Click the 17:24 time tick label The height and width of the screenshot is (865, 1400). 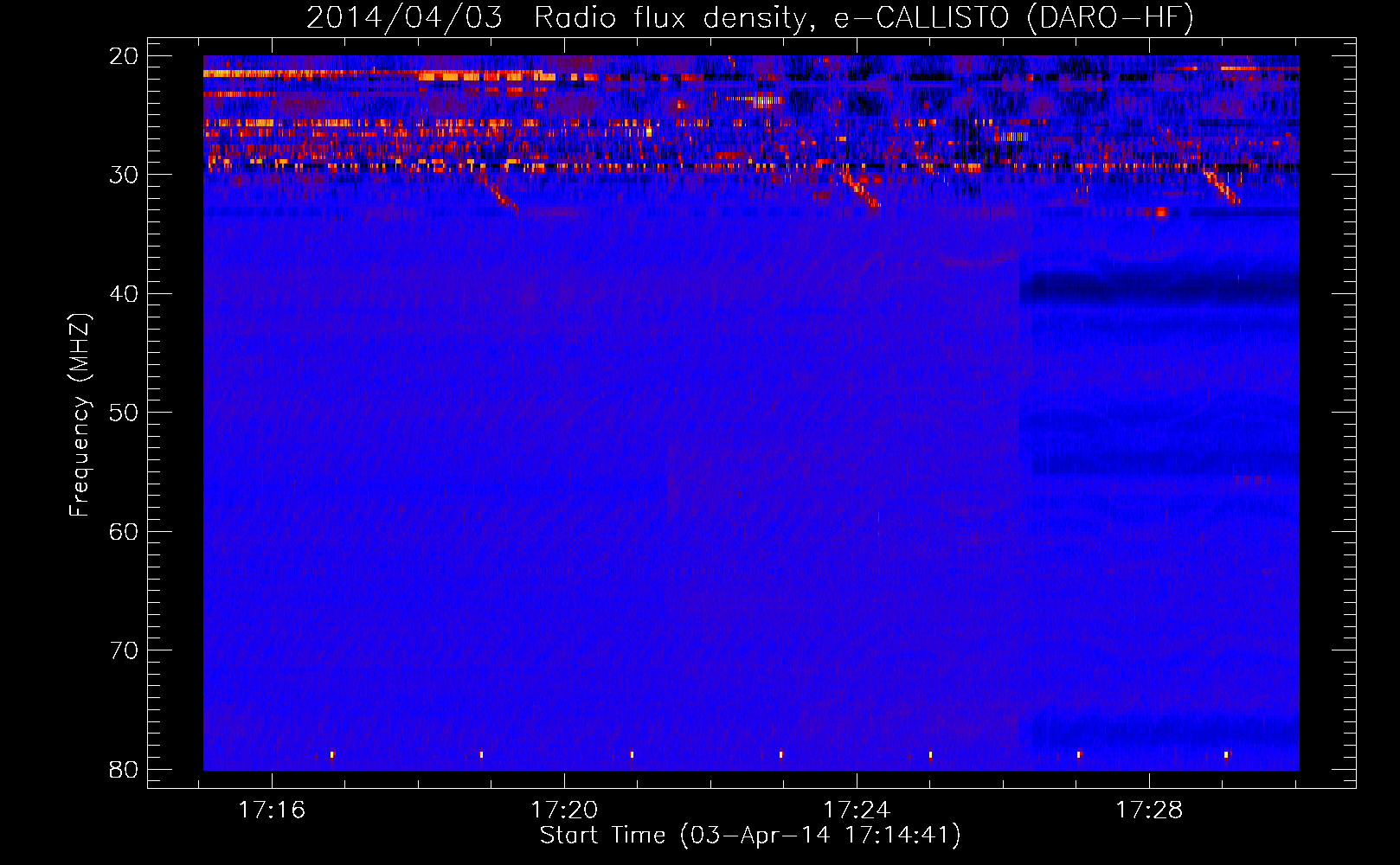[x=857, y=811]
